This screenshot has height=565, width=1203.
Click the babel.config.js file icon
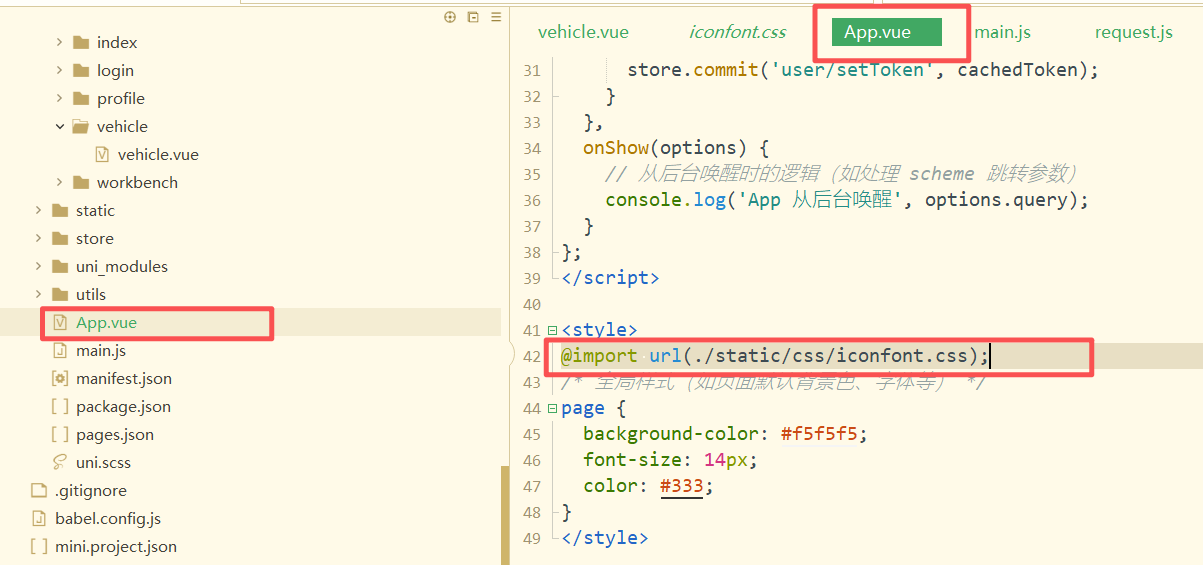39,518
